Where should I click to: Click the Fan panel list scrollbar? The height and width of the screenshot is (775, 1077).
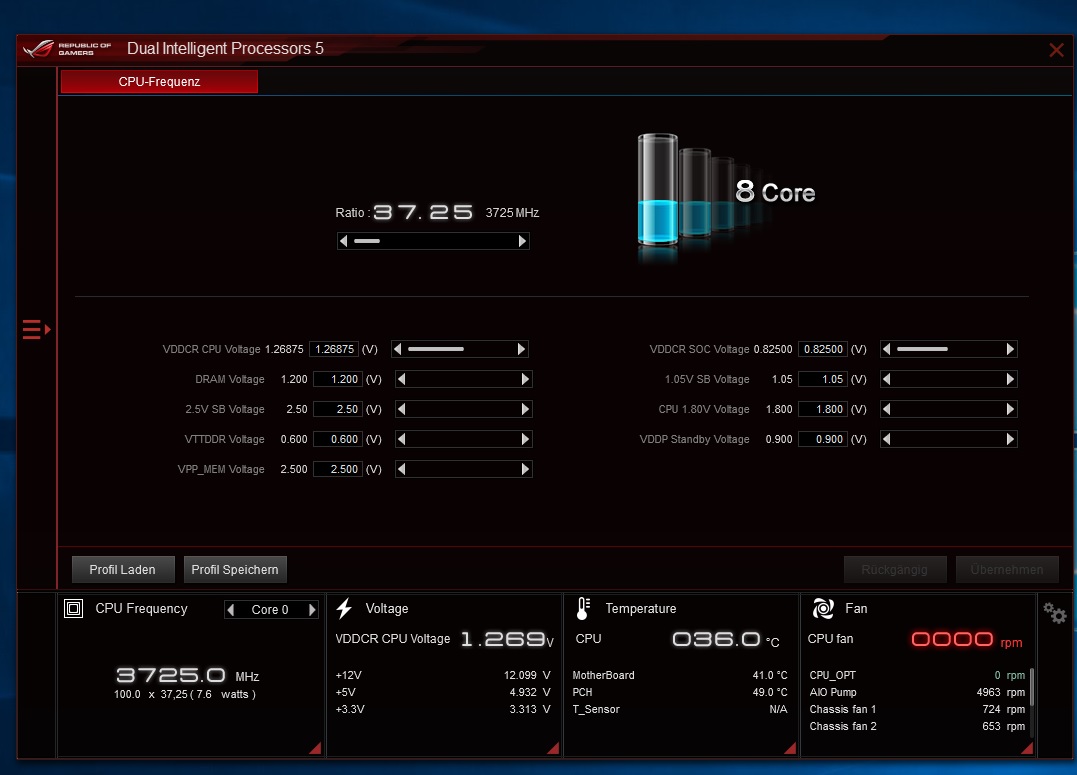point(1032,687)
